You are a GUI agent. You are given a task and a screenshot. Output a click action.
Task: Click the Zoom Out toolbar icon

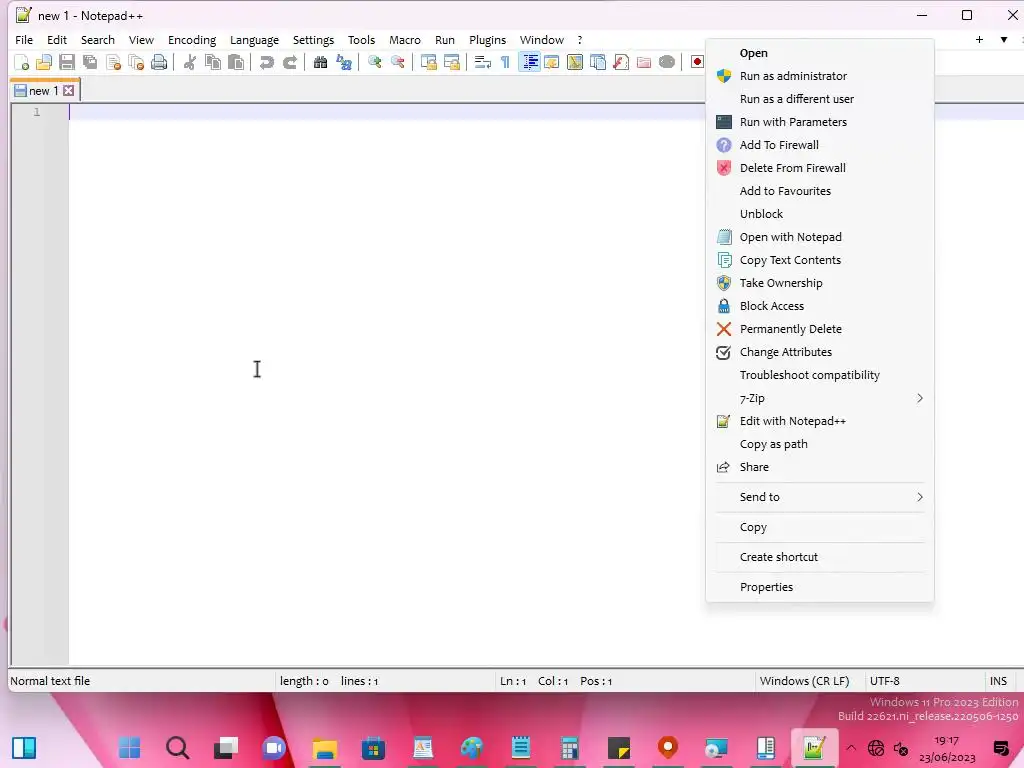click(398, 63)
